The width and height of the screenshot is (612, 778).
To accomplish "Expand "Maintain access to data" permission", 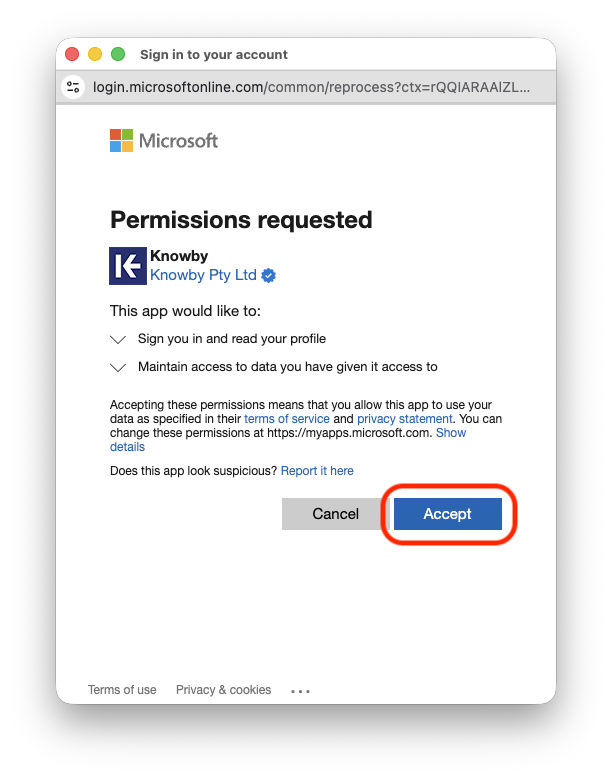I will tap(119, 367).
